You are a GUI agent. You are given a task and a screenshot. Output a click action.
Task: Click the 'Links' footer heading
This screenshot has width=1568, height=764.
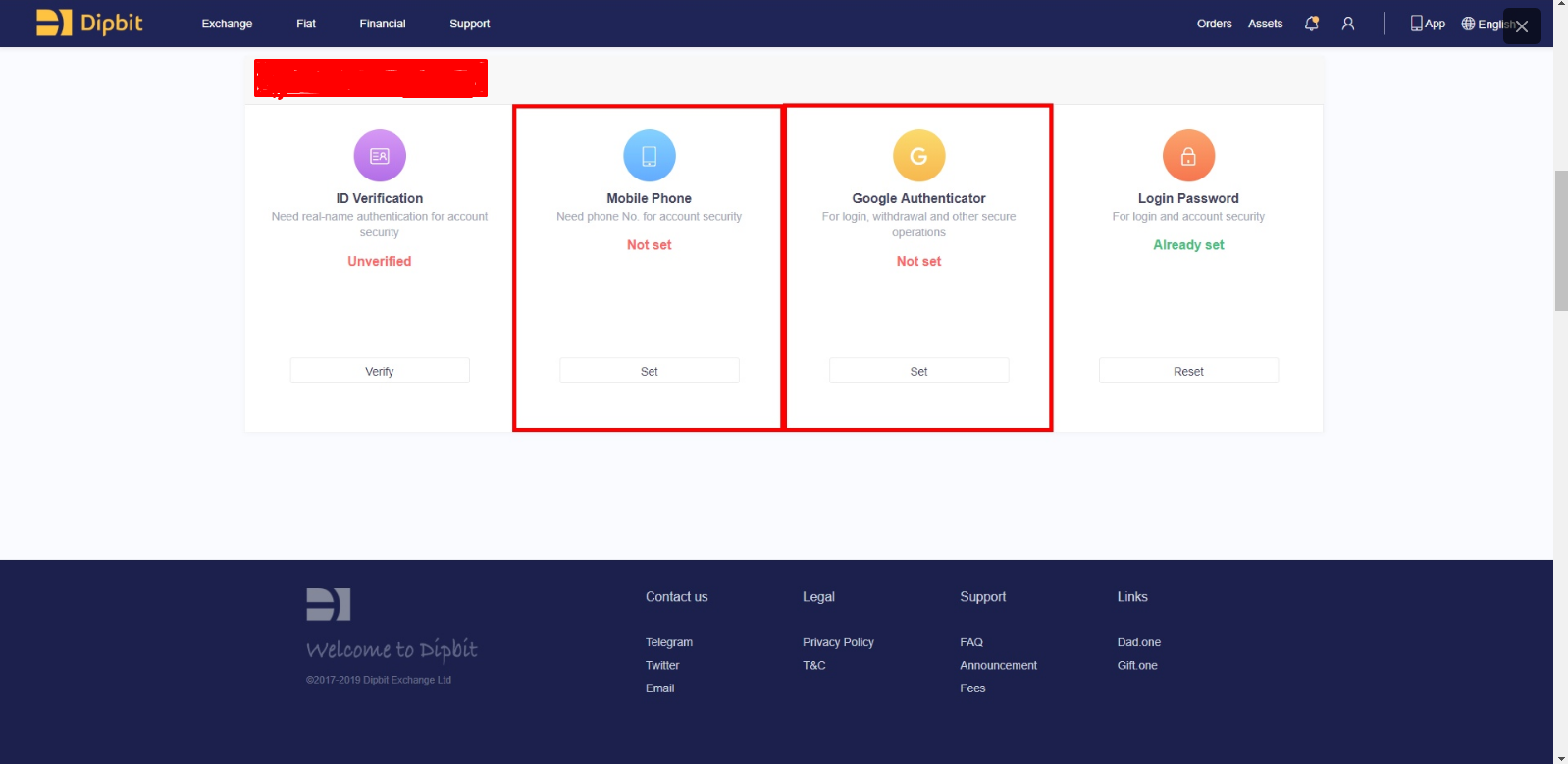point(1132,596)
